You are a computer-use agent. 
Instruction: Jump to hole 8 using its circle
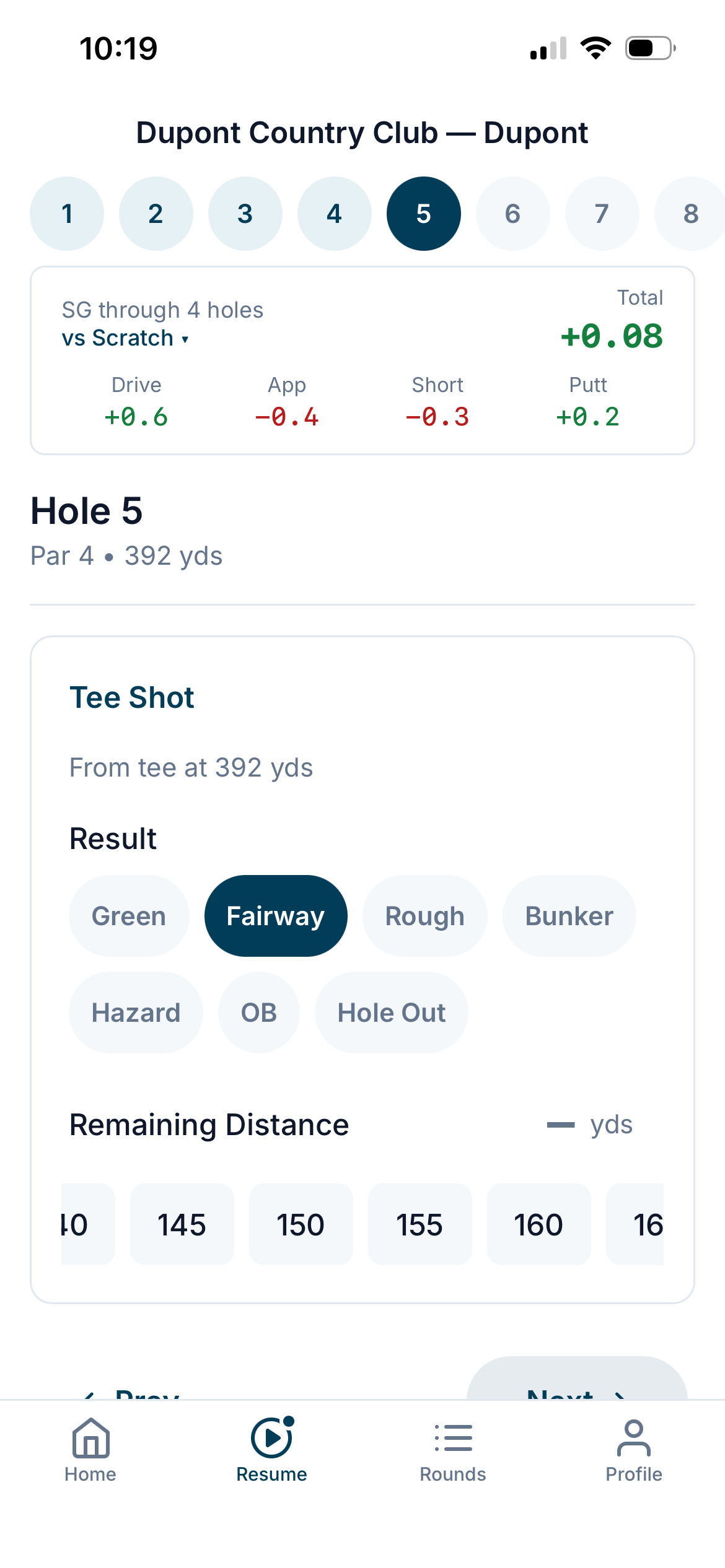(690, 213)
